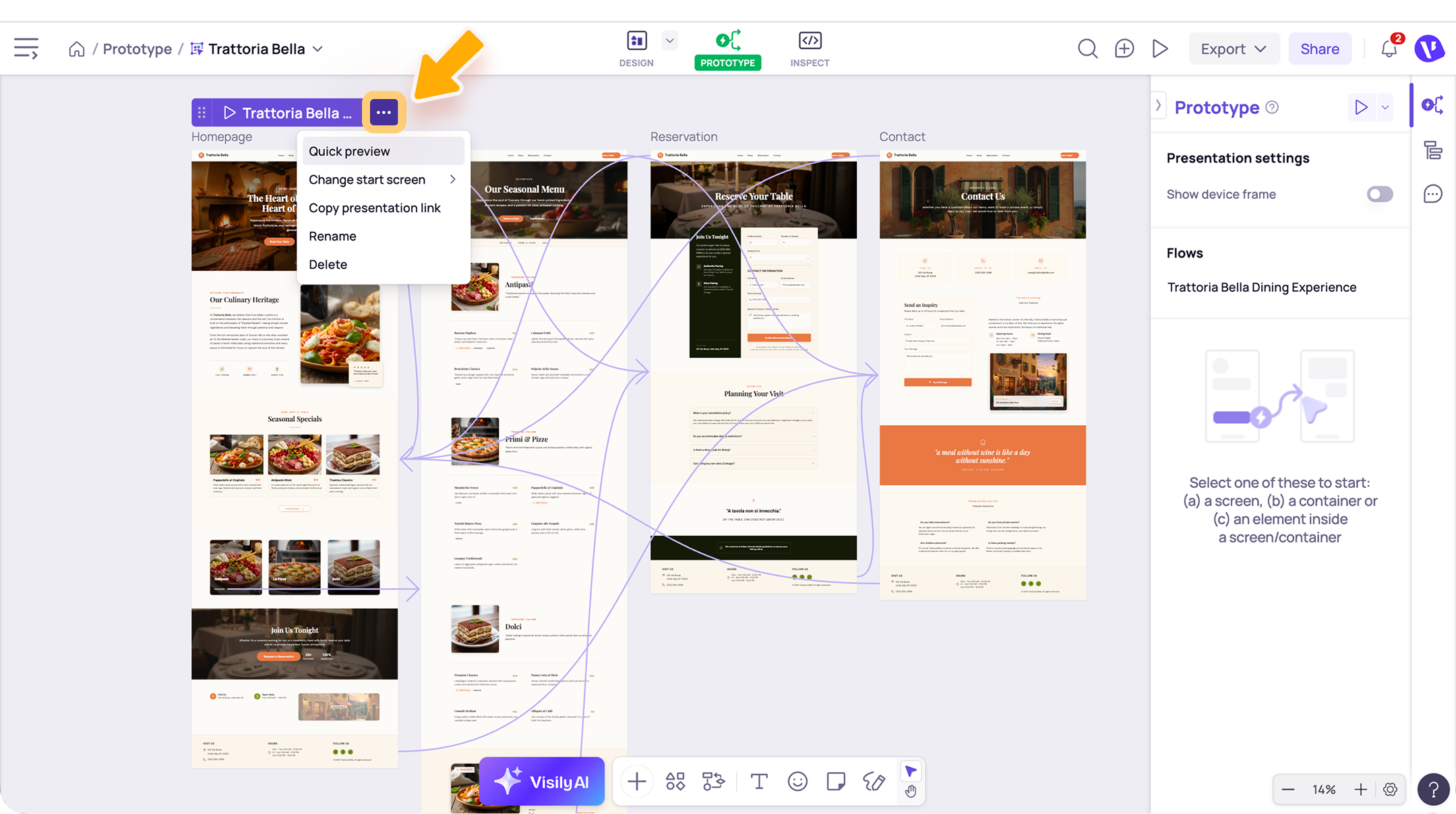
Task: Click the Visily AI button
Action: [x=542, y=782]
